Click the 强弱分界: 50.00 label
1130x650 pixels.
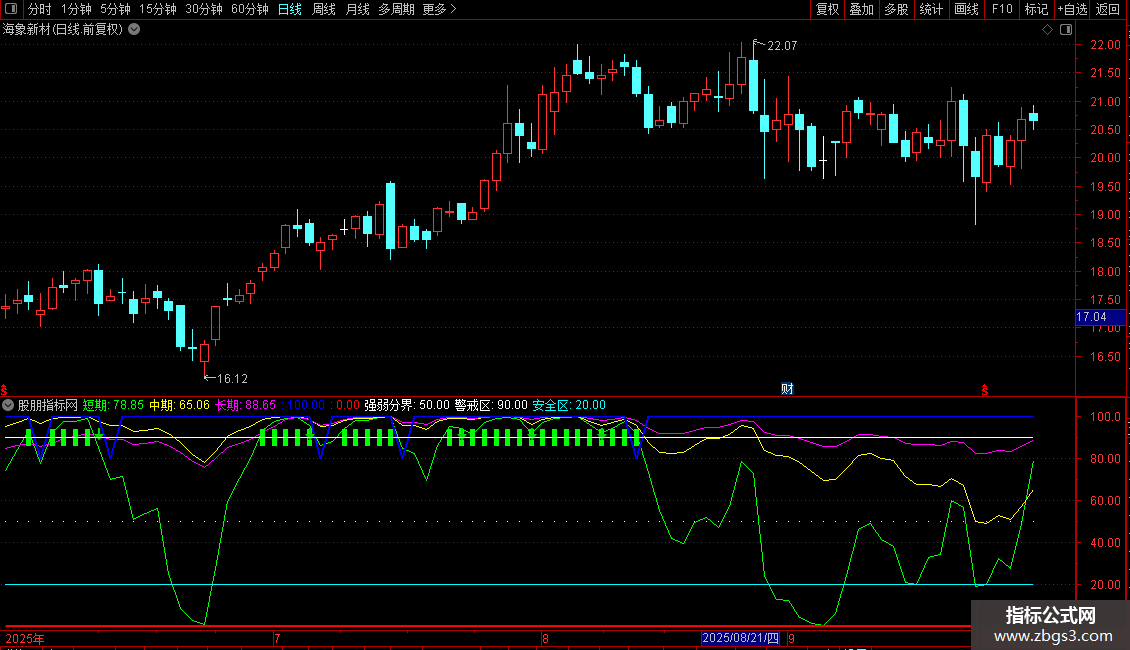click(x=406, y=405)
